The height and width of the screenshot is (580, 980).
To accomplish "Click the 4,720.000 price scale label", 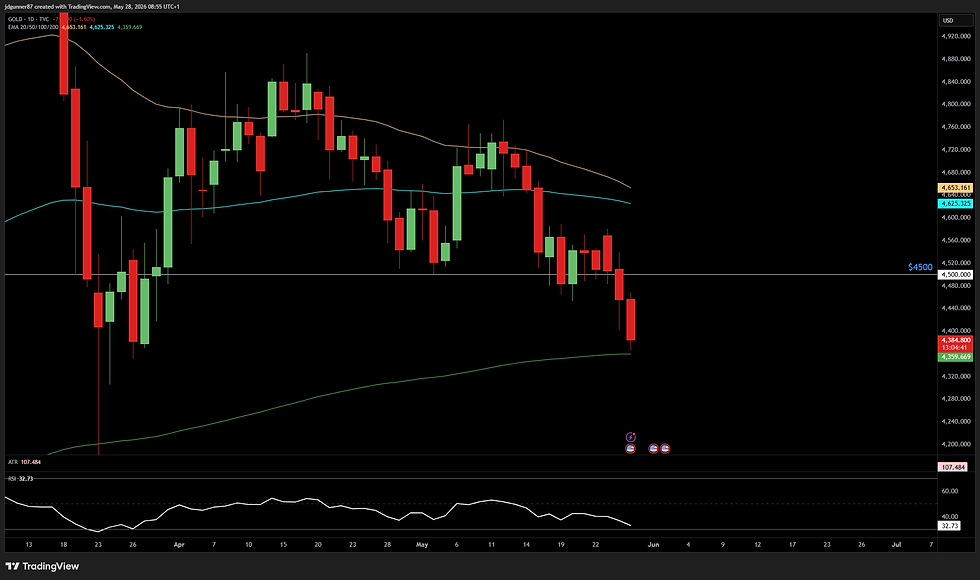I will [x=956, y=149].
